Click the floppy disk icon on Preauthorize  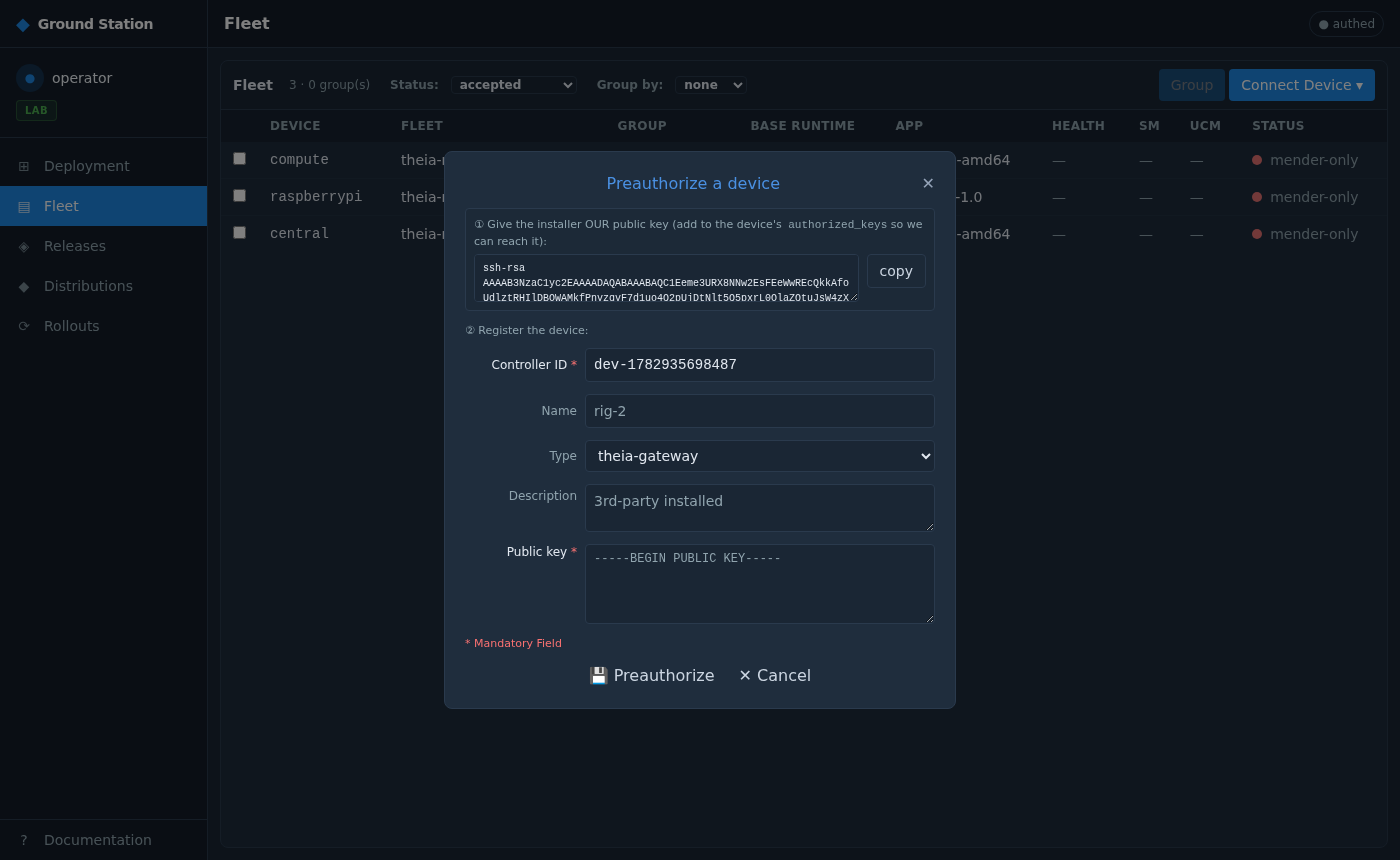click(x=598, y=676)
